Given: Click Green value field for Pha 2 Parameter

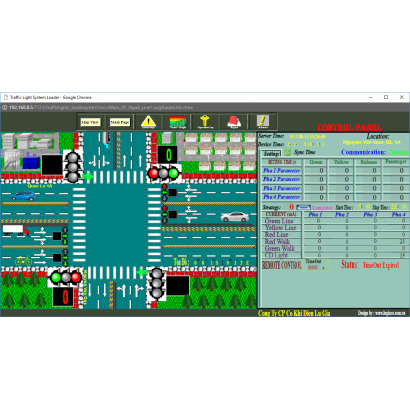Looking at the screenshot, I should click(x=316, y=179).
